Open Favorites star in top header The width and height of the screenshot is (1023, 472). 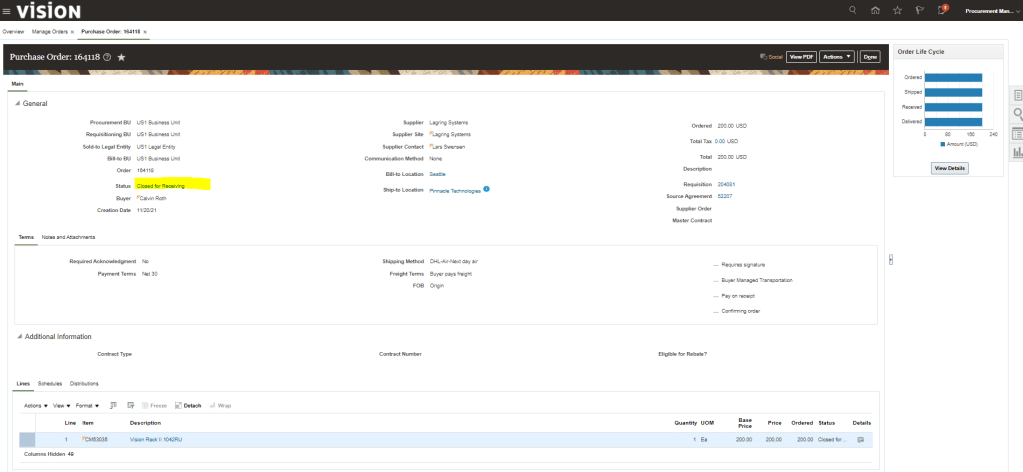click(x=896, y=10)
